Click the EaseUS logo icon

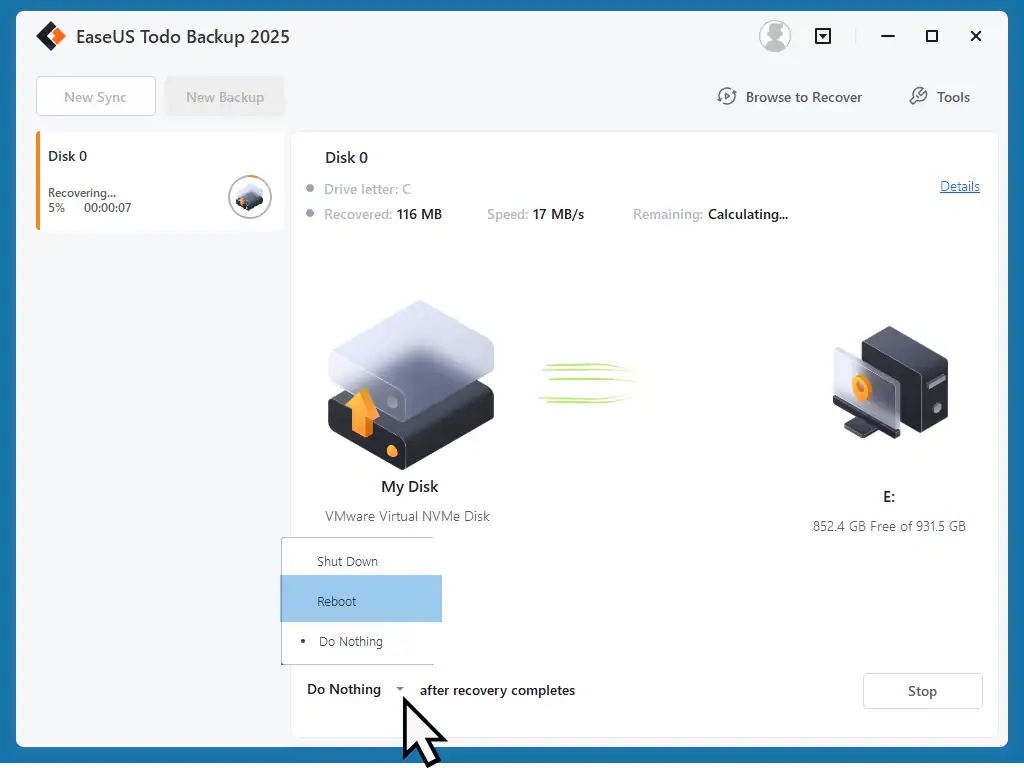point(51,37)
